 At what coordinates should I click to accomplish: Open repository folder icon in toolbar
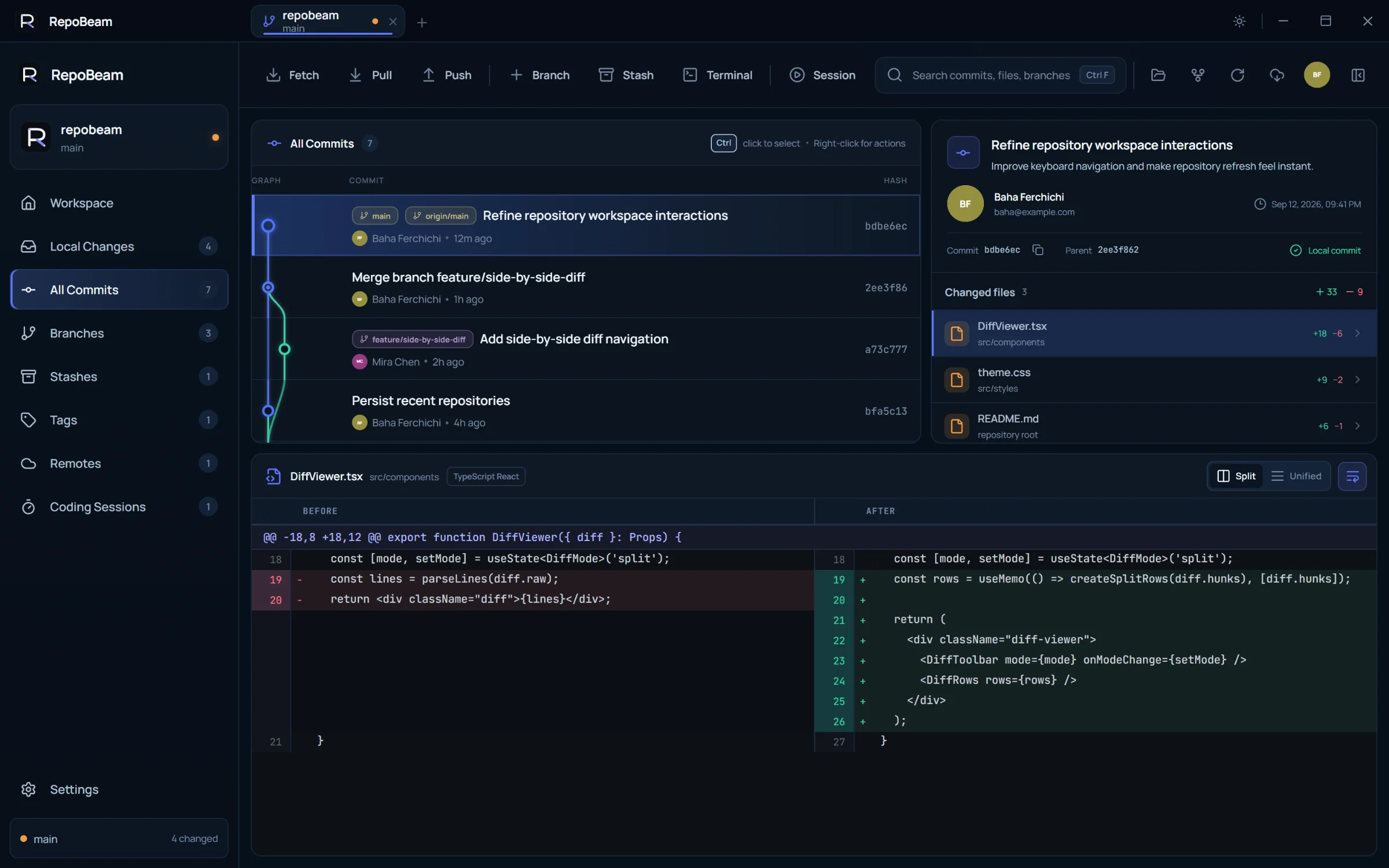coord(1158,75)
